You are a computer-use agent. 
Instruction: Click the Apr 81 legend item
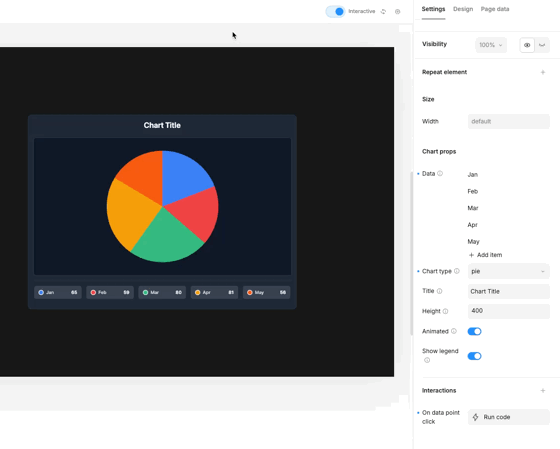[x=214, y=293]
